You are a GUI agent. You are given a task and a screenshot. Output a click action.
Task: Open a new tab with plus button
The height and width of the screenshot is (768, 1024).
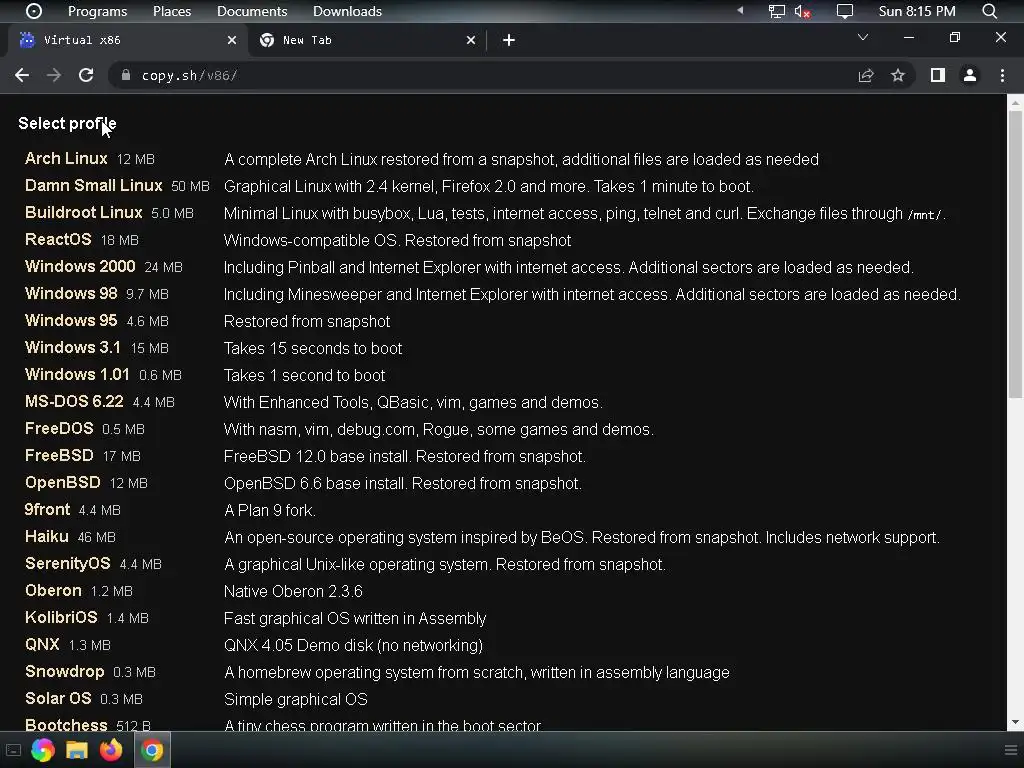point(509,40)
